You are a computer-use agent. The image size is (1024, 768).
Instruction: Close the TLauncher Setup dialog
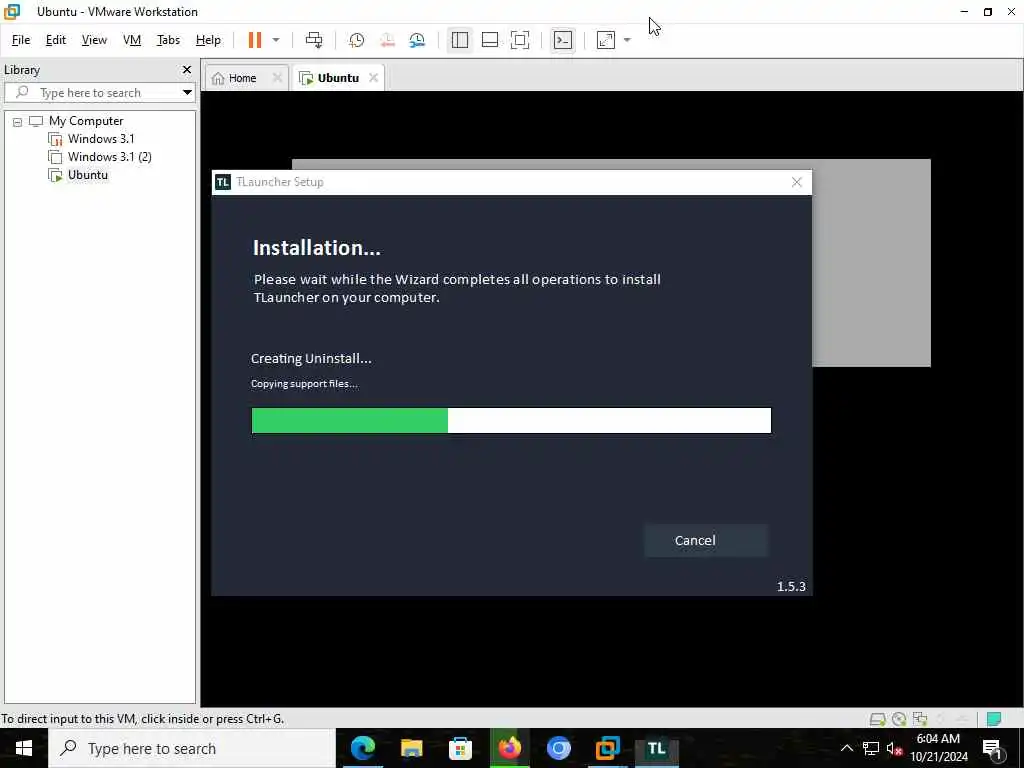coord(797,182)
